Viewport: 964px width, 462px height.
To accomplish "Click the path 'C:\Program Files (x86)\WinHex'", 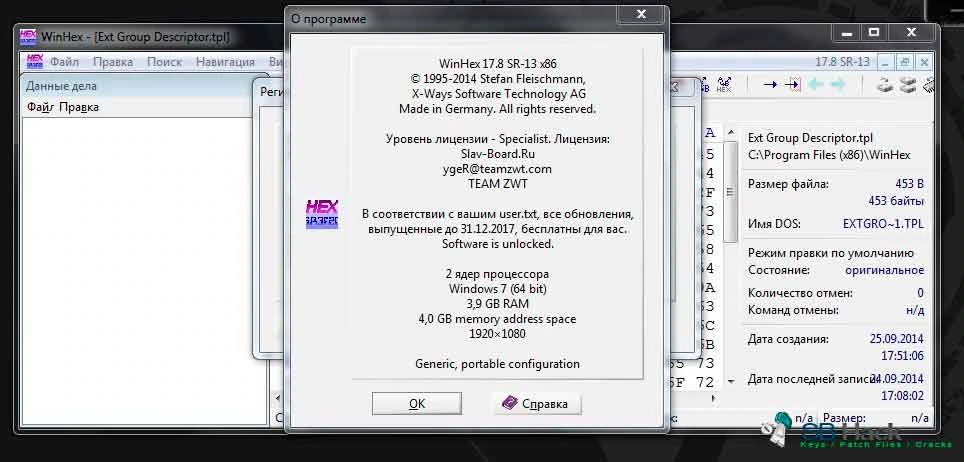I will point(829,155).
